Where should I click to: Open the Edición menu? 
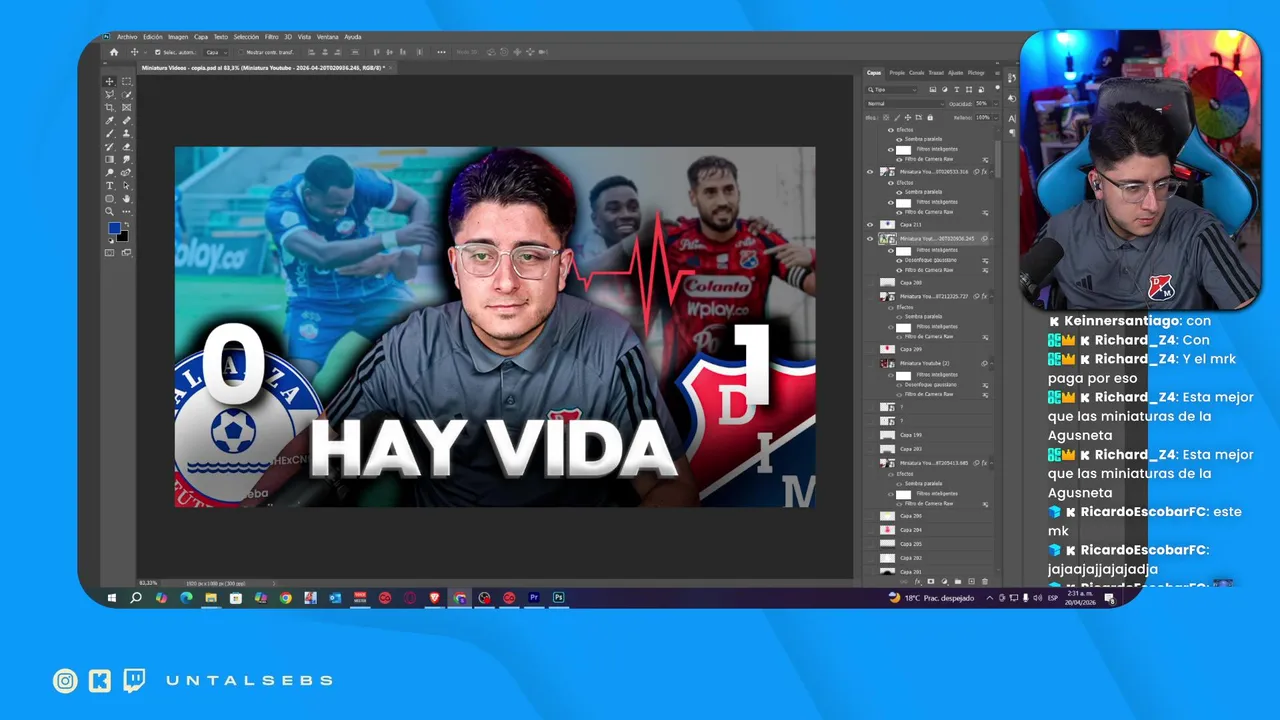(x=153, y=36)
